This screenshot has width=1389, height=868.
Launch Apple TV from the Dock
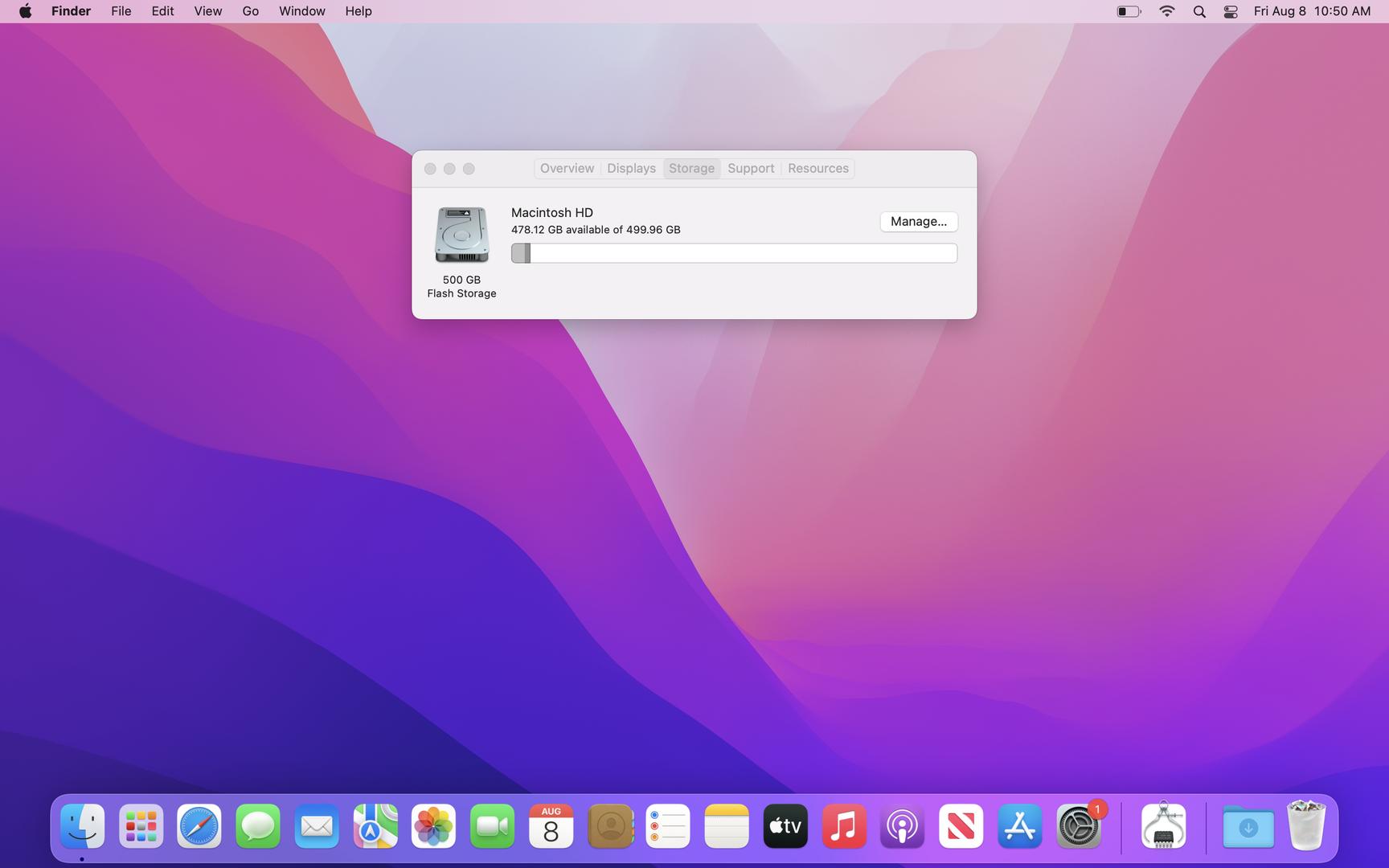785,826
